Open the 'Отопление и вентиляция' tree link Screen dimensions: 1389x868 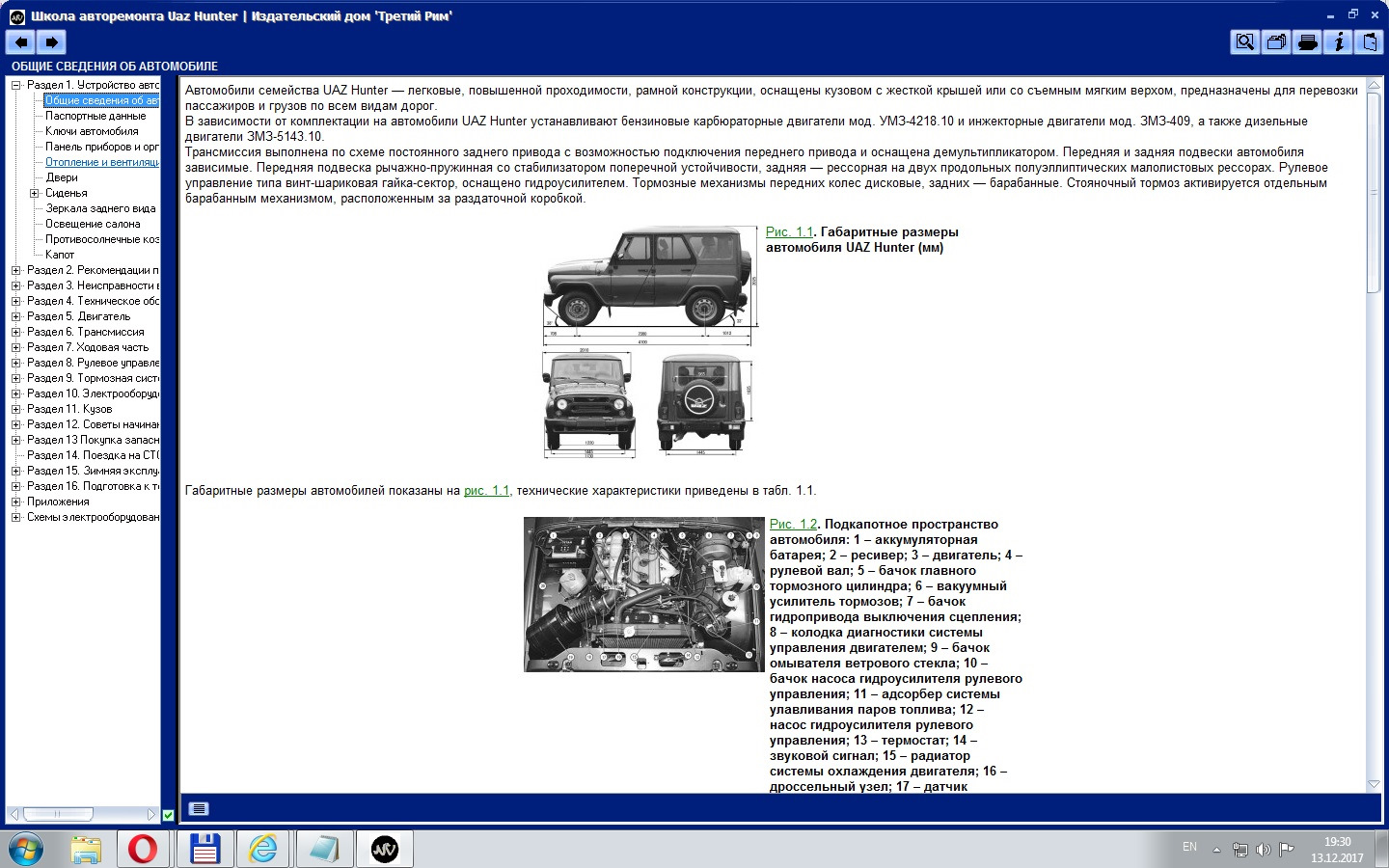101,162
